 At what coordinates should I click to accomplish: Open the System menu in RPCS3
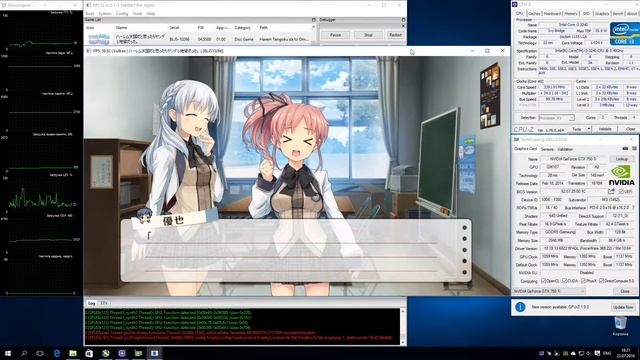105,13
